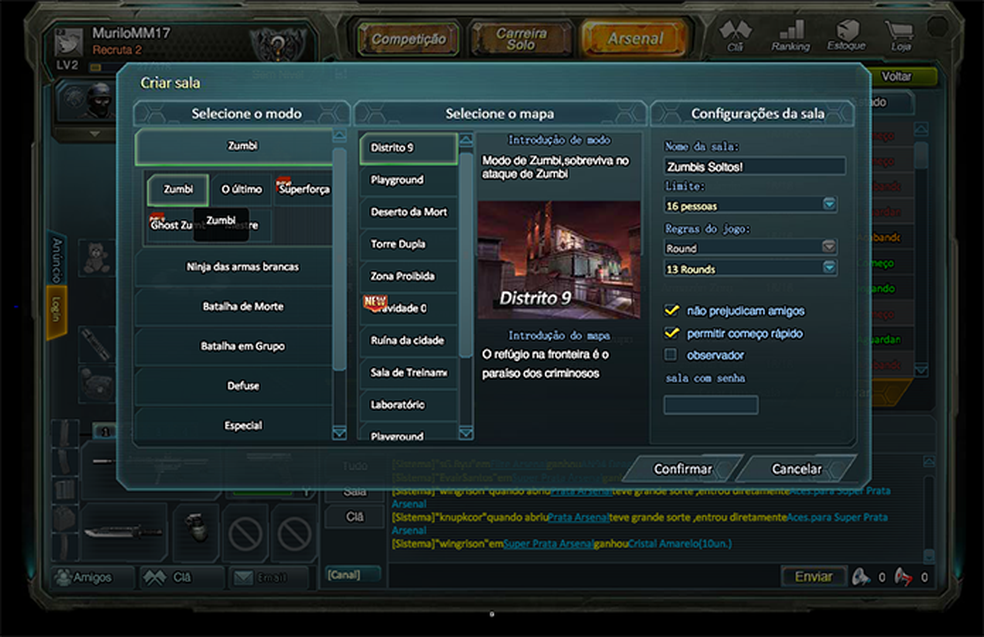Select the Especial mode
This screenshot has width=984, height=637.
point(234,425)
